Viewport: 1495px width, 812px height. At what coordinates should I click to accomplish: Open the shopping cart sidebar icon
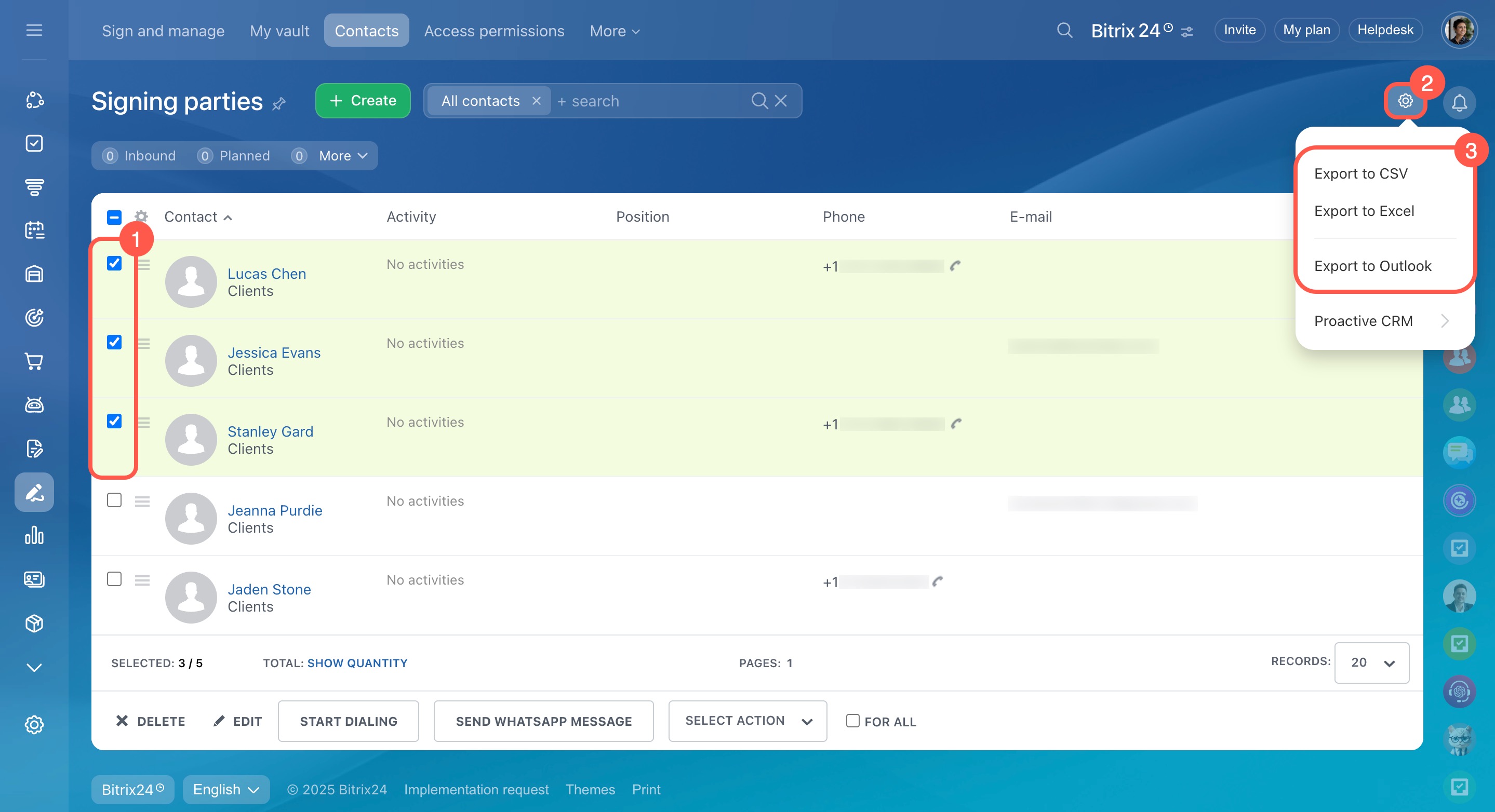click(34, 361)
